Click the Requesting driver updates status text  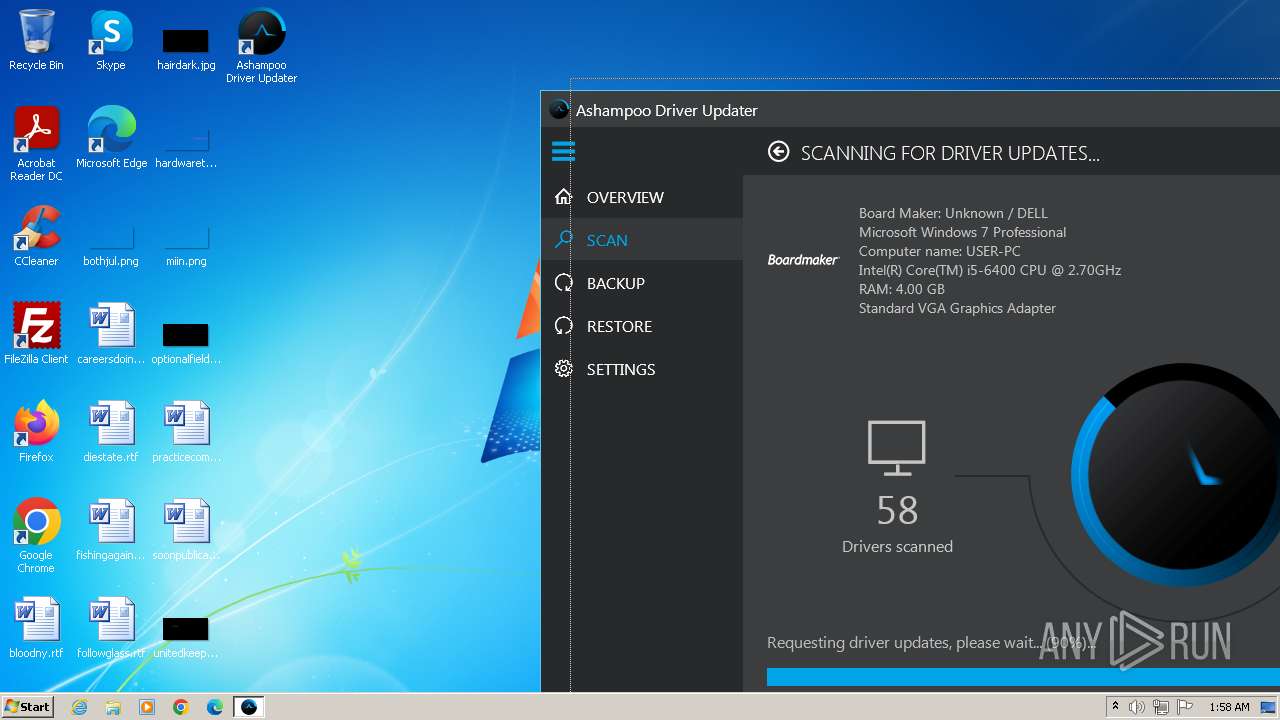pos(931,642)
